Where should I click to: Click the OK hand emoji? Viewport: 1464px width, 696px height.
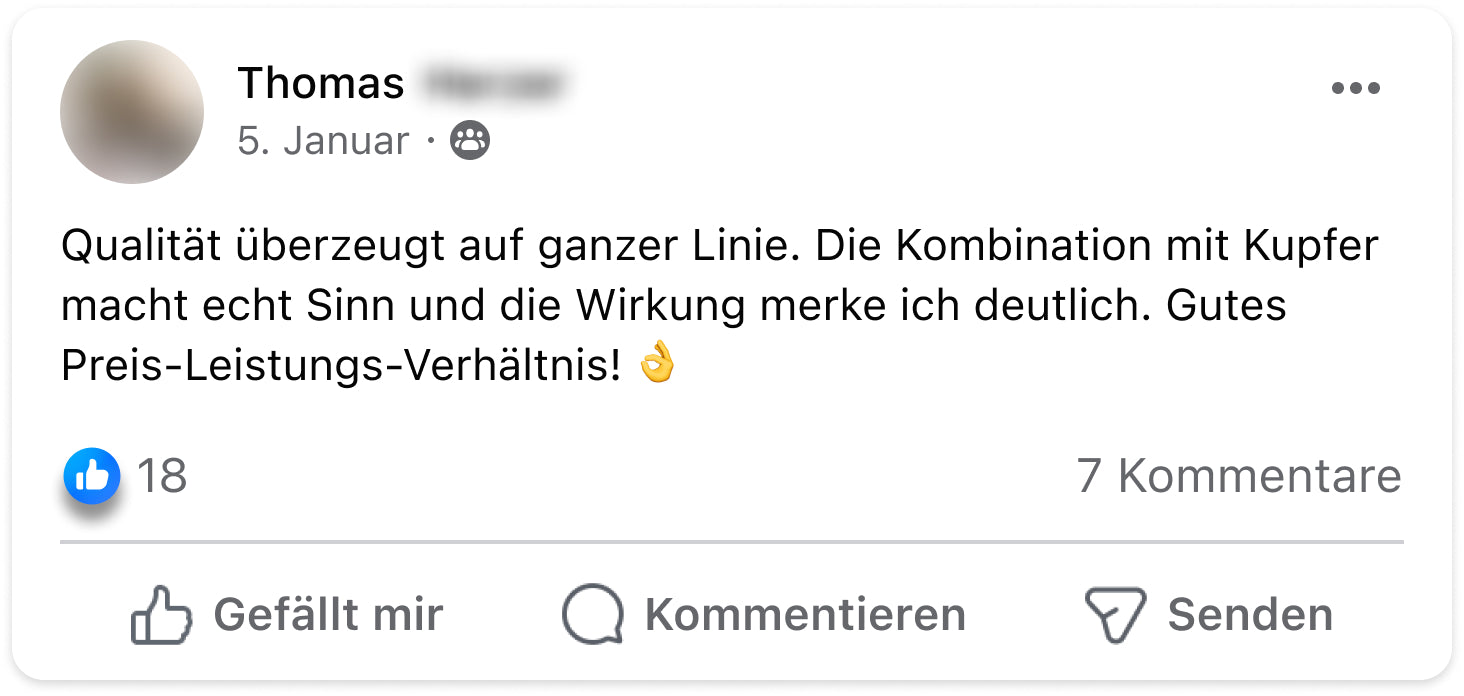coord(656,364)
